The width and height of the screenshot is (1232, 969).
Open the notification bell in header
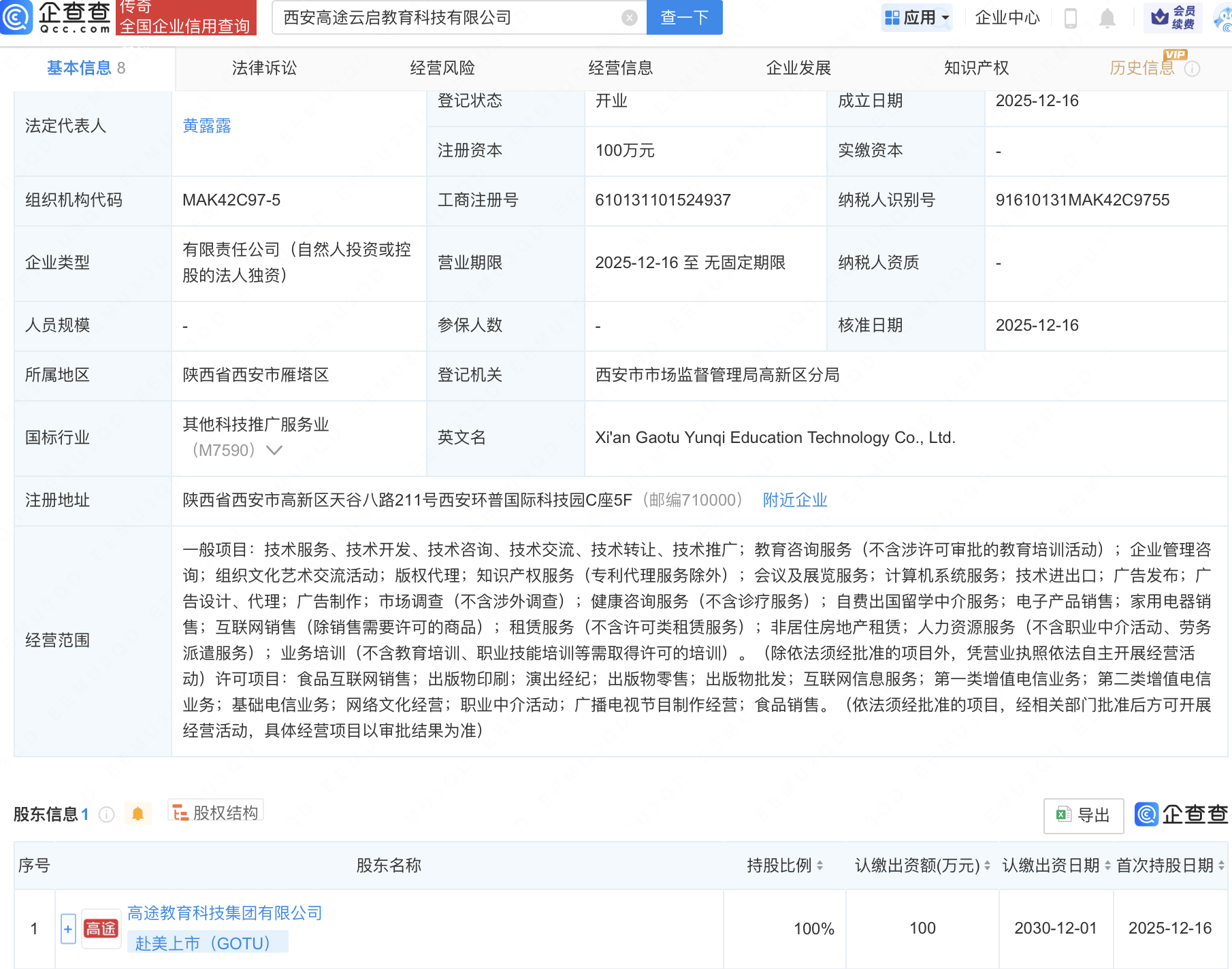[1107, 18]
